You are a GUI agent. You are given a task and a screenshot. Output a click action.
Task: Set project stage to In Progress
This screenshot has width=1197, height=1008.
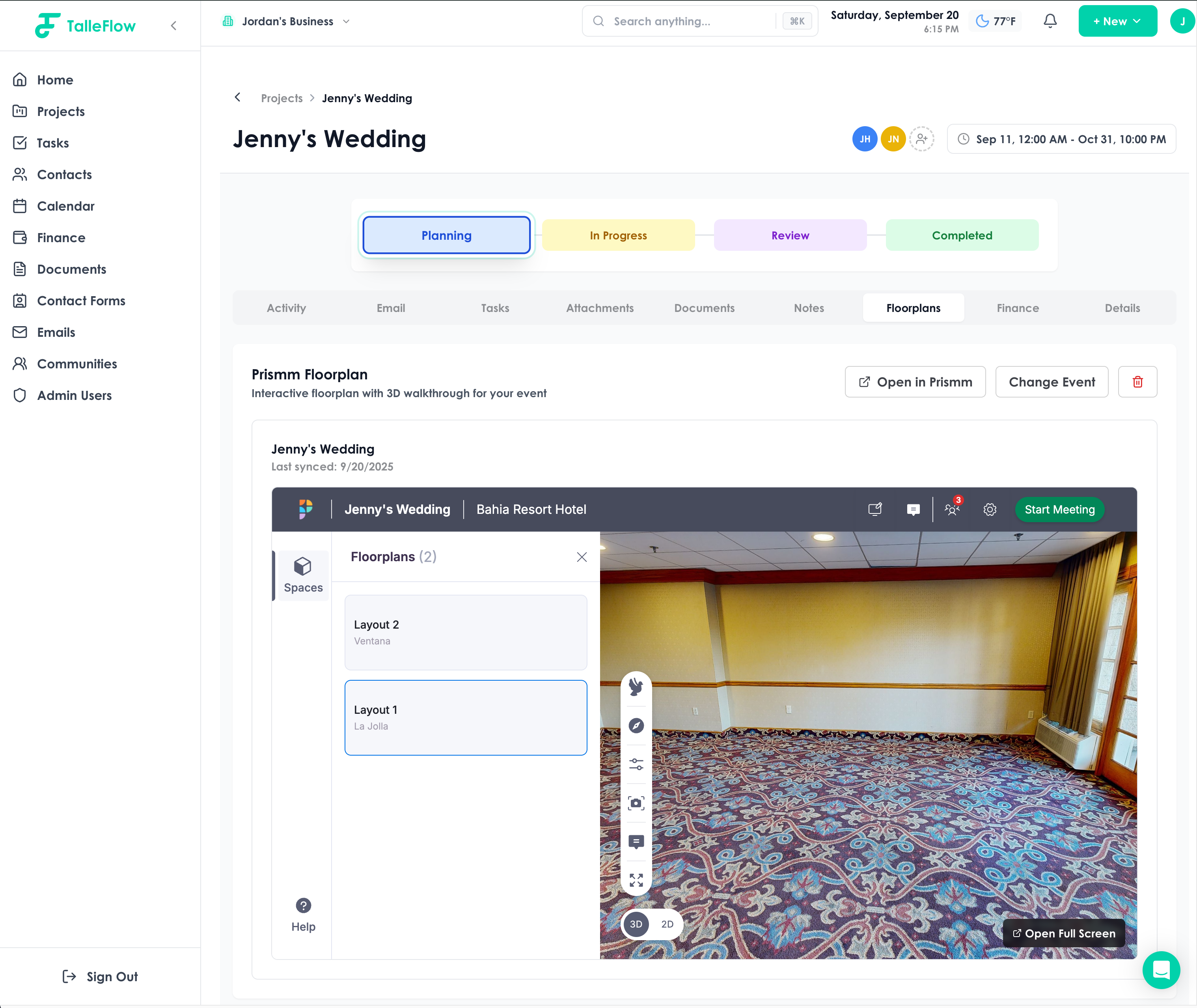pos(618,235)
